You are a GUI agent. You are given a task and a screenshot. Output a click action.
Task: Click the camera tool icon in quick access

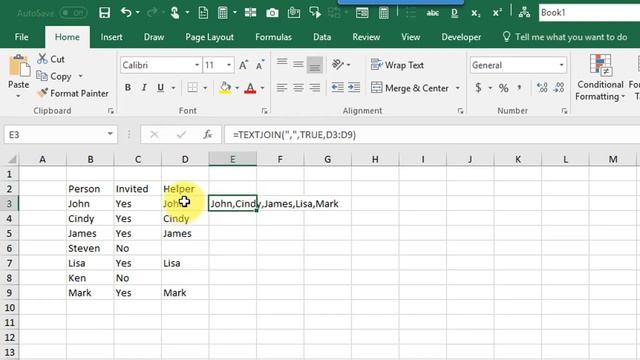[272, 13]
